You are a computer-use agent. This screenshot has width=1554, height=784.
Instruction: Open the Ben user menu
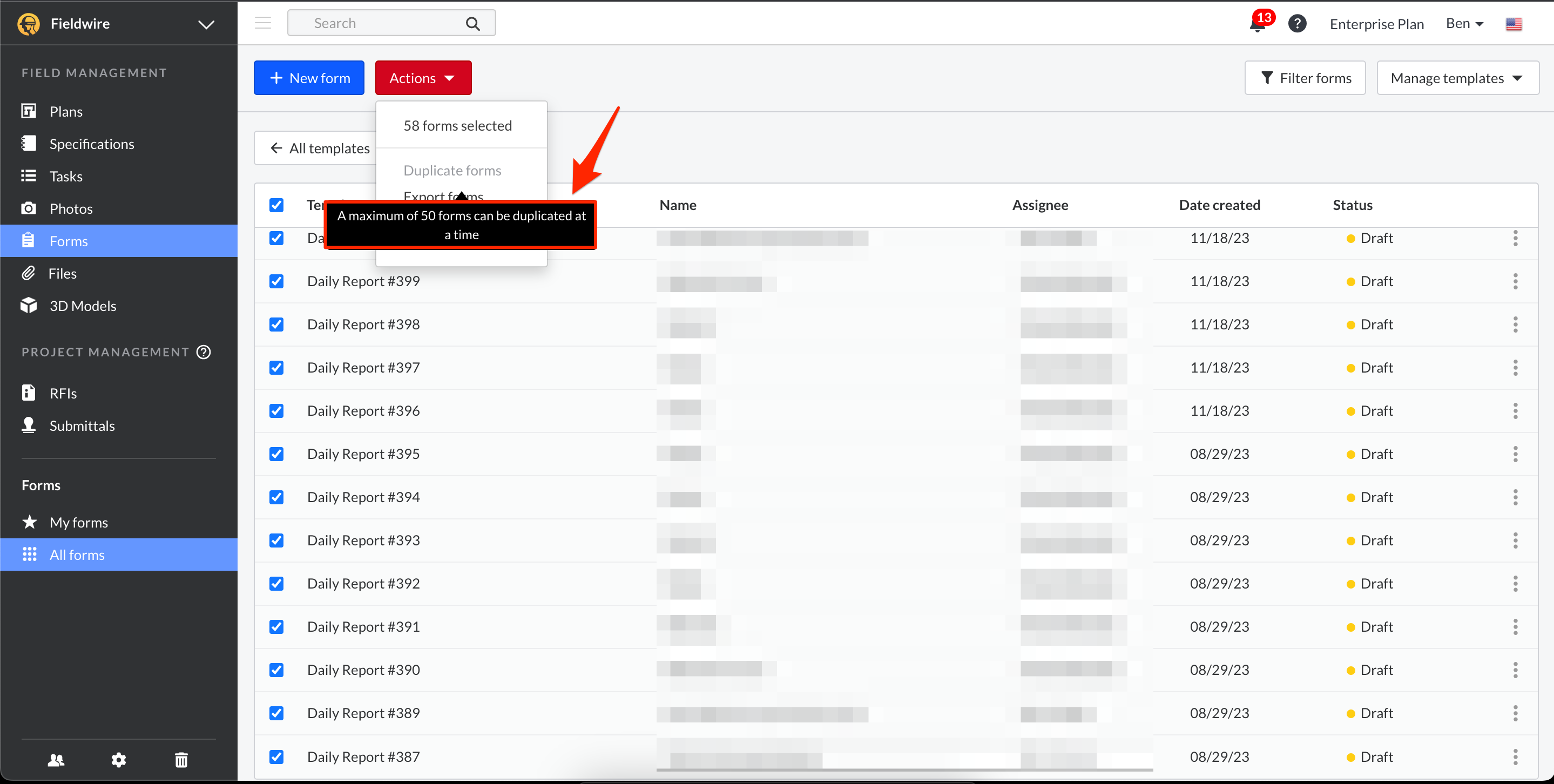pyautogui.click(x=1464, y=24)
